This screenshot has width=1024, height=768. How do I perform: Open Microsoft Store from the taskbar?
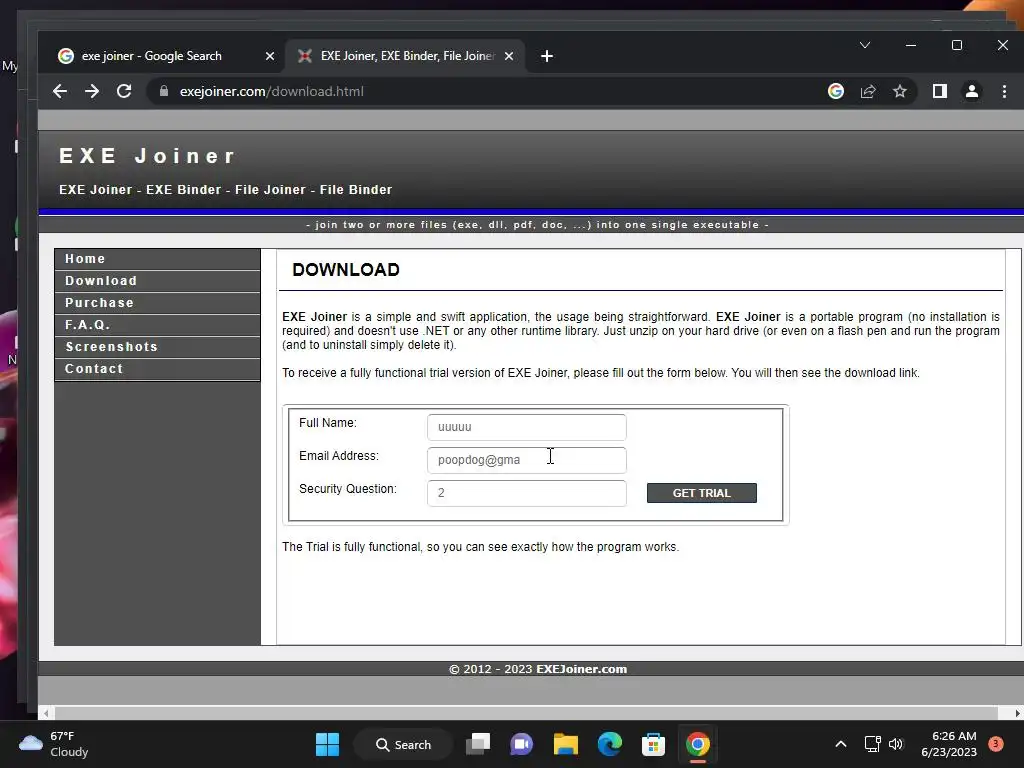coord(653,744)
